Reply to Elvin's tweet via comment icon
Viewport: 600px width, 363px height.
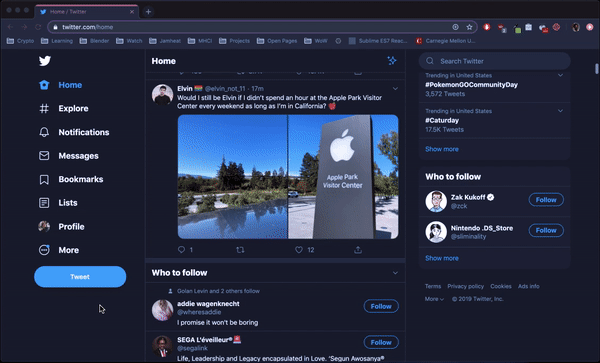tap(181, 250)
